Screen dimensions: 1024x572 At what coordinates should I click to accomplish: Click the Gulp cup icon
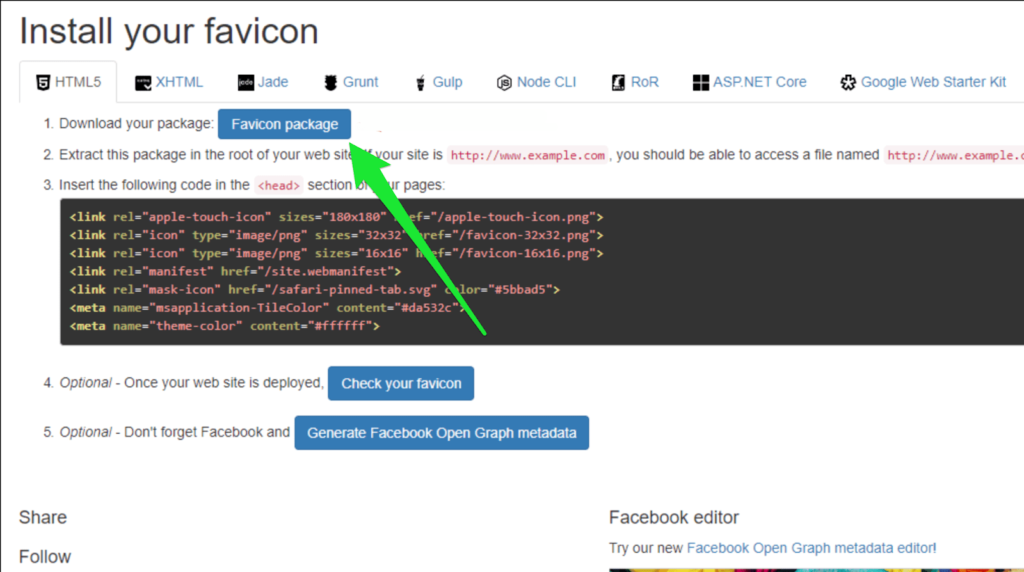coord(421,83)
